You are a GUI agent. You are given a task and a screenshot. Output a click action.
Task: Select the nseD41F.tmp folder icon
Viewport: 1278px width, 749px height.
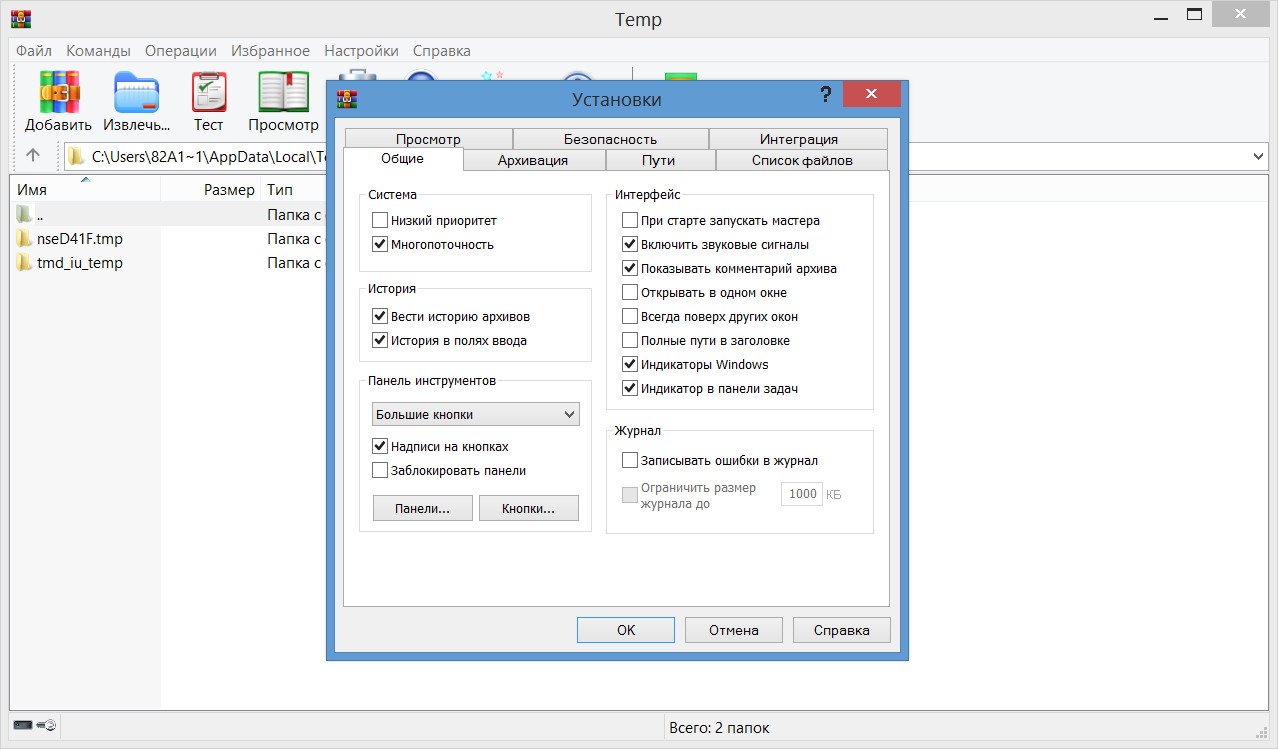pos(25,239)
